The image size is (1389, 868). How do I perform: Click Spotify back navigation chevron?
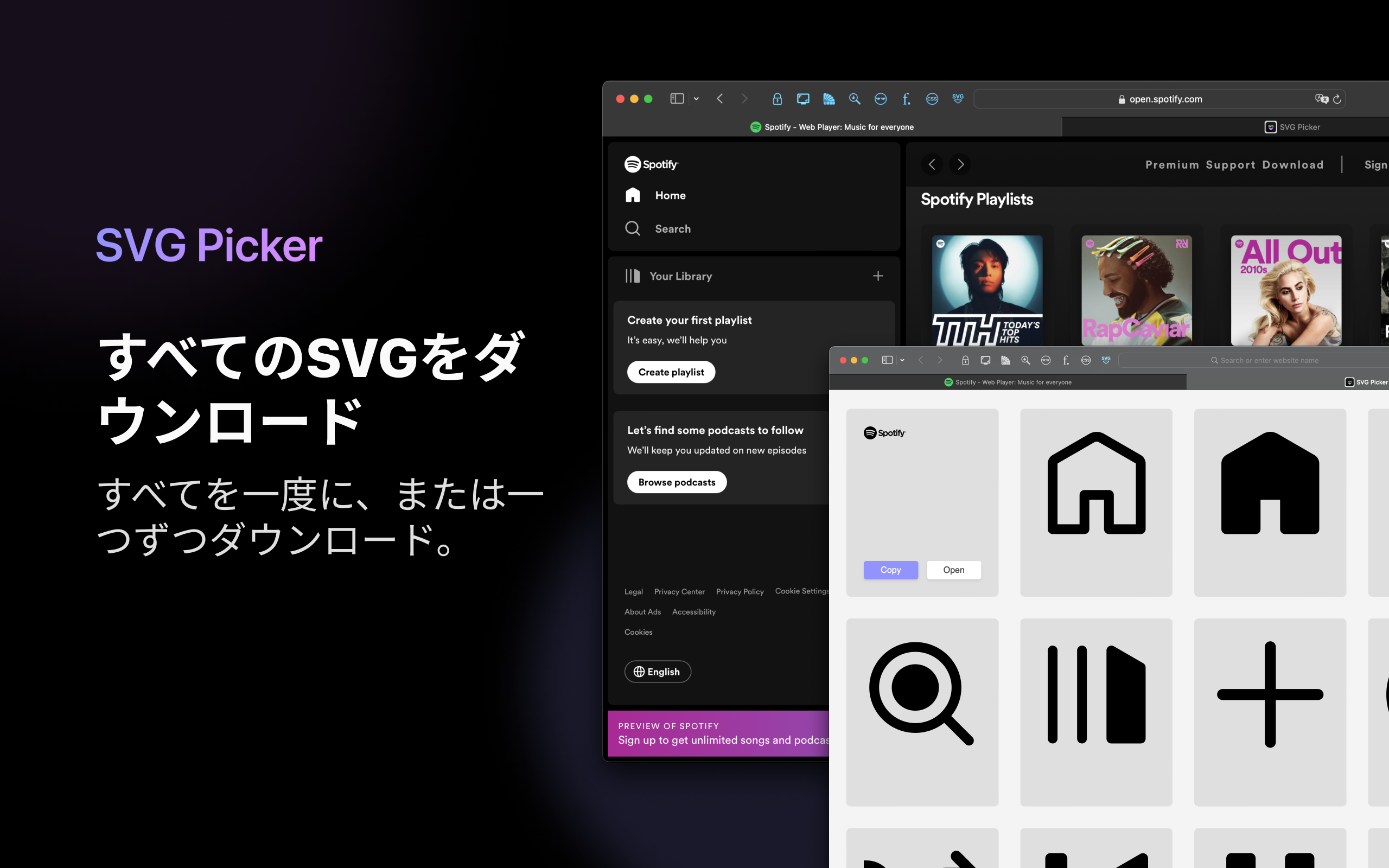coord(932,165)
